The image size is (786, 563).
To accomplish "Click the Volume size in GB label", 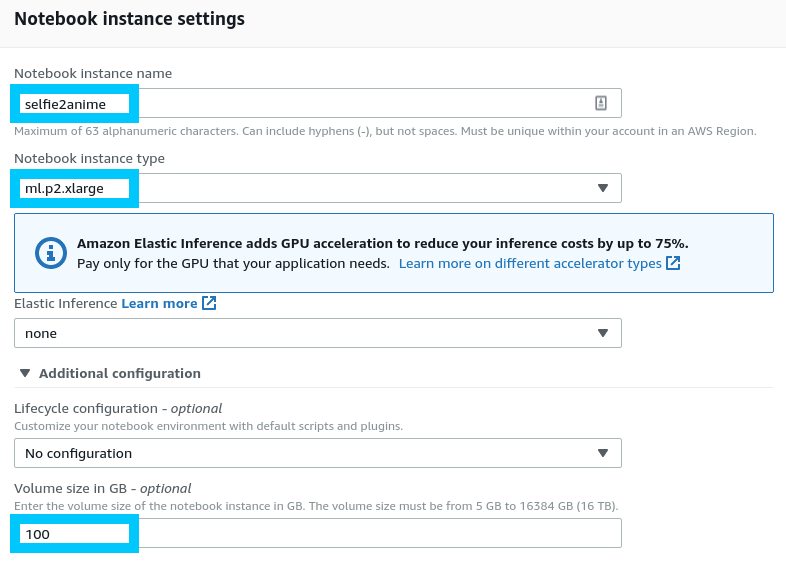I will coord(102,488).
